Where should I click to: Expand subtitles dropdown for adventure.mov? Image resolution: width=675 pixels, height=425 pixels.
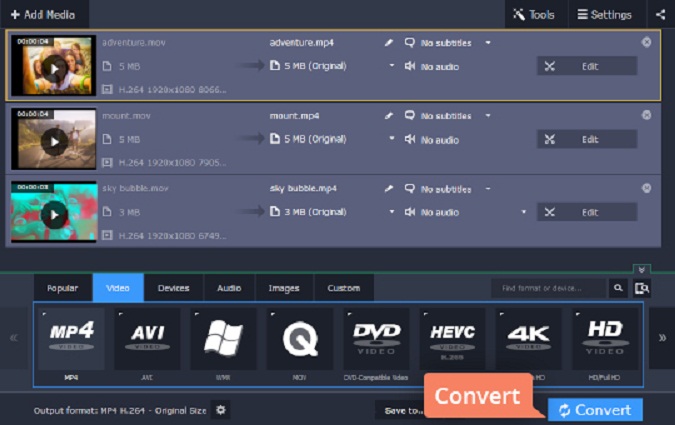488,43
